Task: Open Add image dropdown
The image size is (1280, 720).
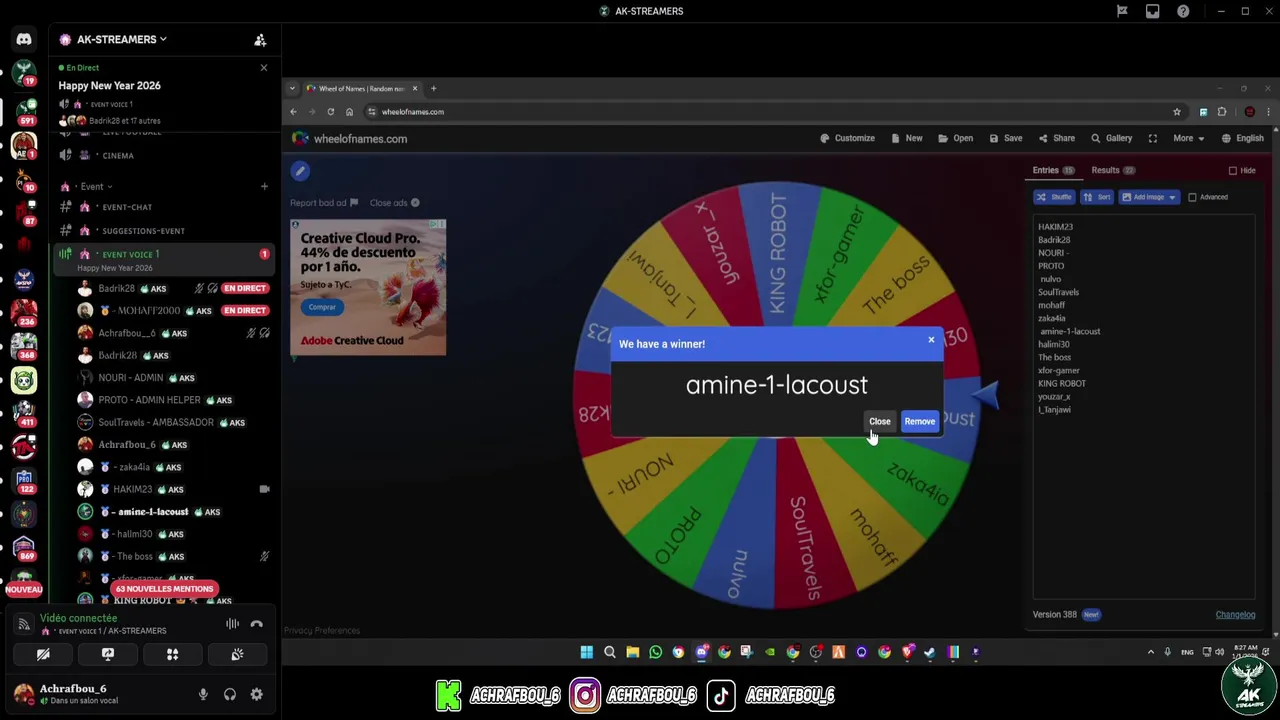Action: (1150, 197)
